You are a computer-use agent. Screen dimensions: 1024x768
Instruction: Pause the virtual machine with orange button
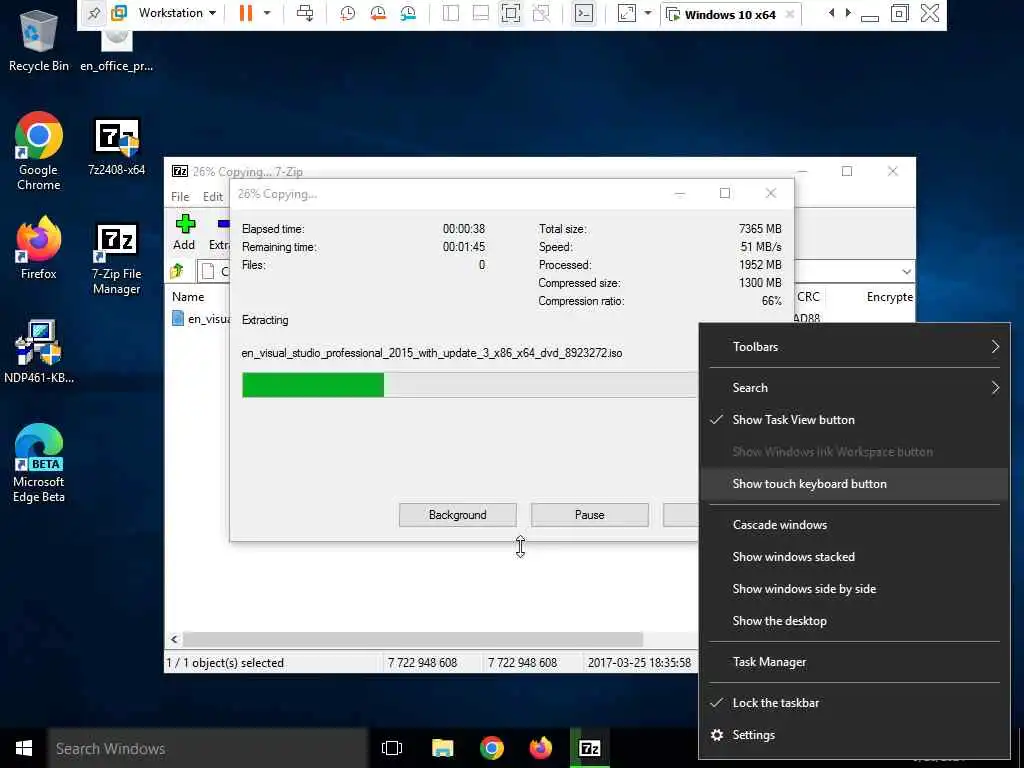(246, 13)
